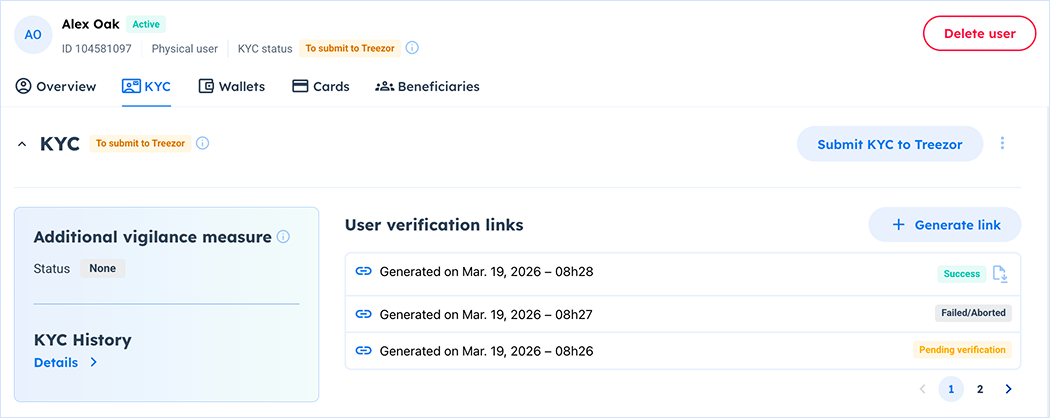Viewport: 1050px width, 418px height.
Task: Switch to the Beneficiaries tab
Action: pos(427,86)
